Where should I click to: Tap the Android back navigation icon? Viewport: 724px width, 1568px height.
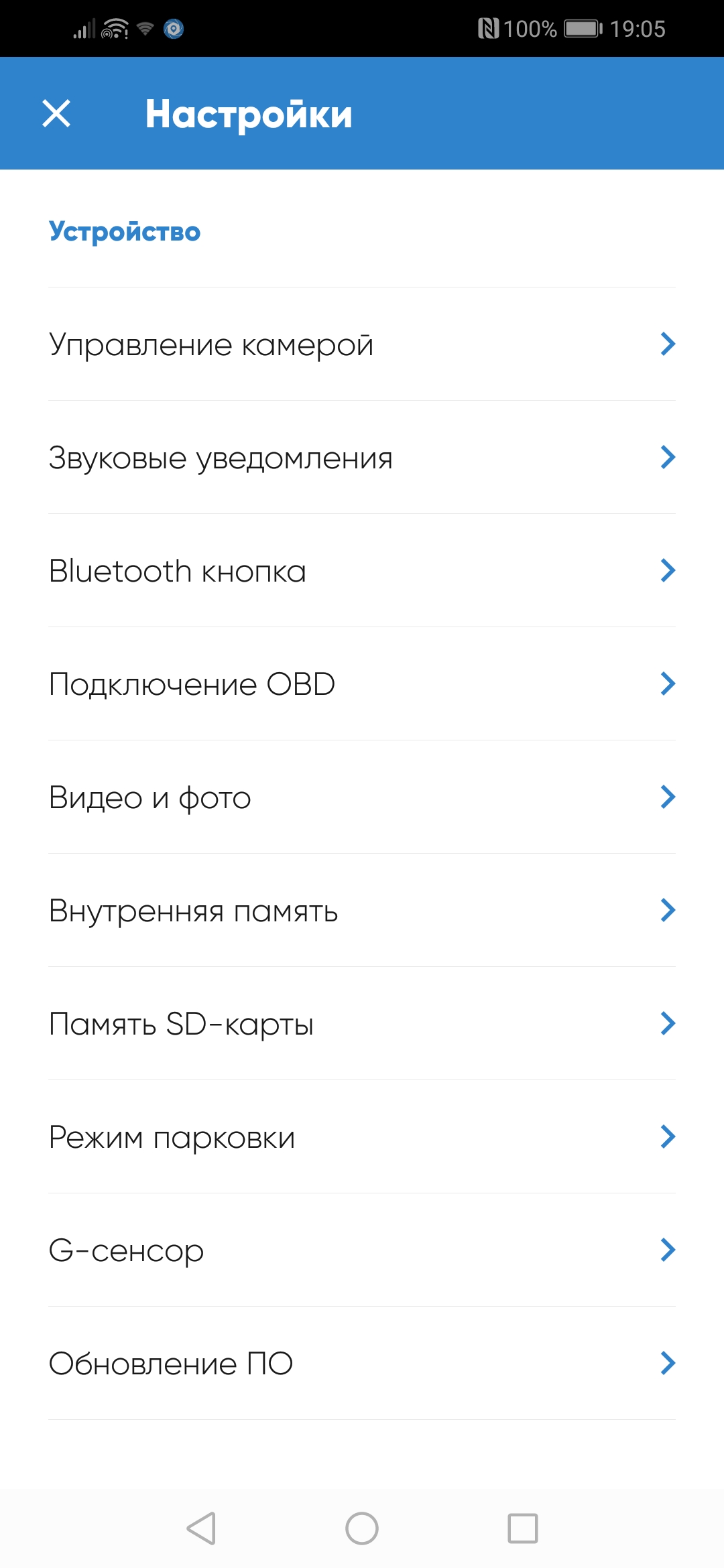[x=201, y=1528]
